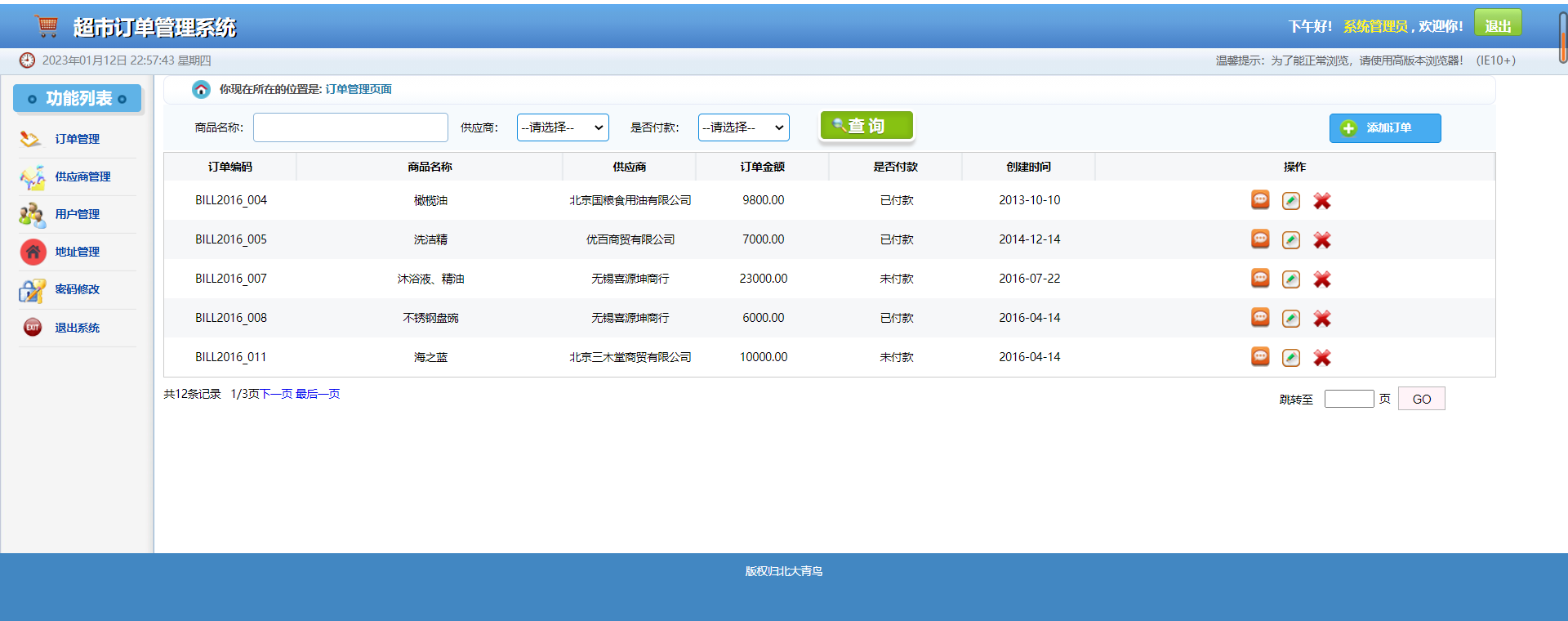Click 系统管理员 username text

click(x=1375, y=26)
